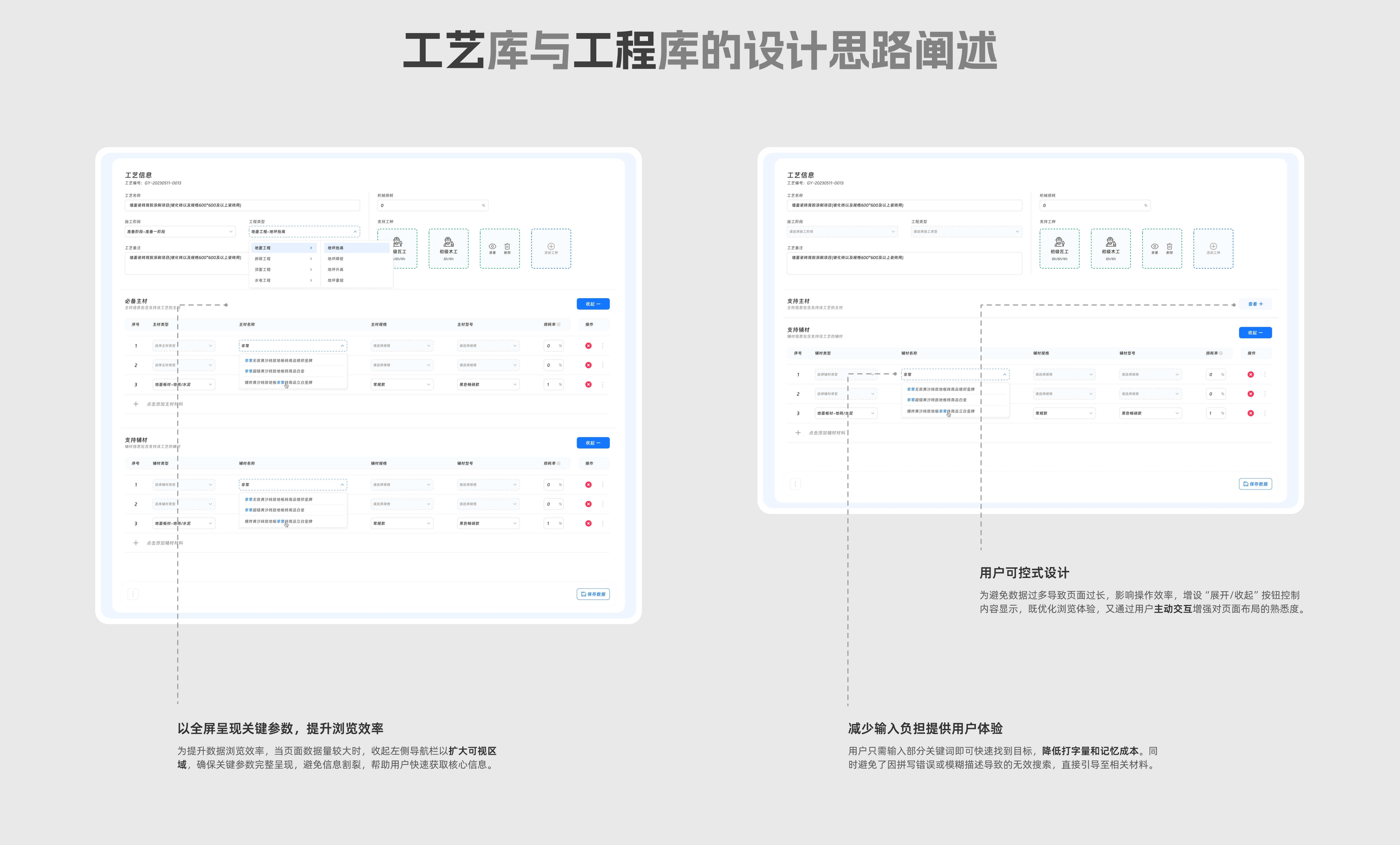Viewport: 1400px width, 845px height.
Task: Select the 初级瓦工 worker card in right mockup
Action: click(x=1059, y=249)
